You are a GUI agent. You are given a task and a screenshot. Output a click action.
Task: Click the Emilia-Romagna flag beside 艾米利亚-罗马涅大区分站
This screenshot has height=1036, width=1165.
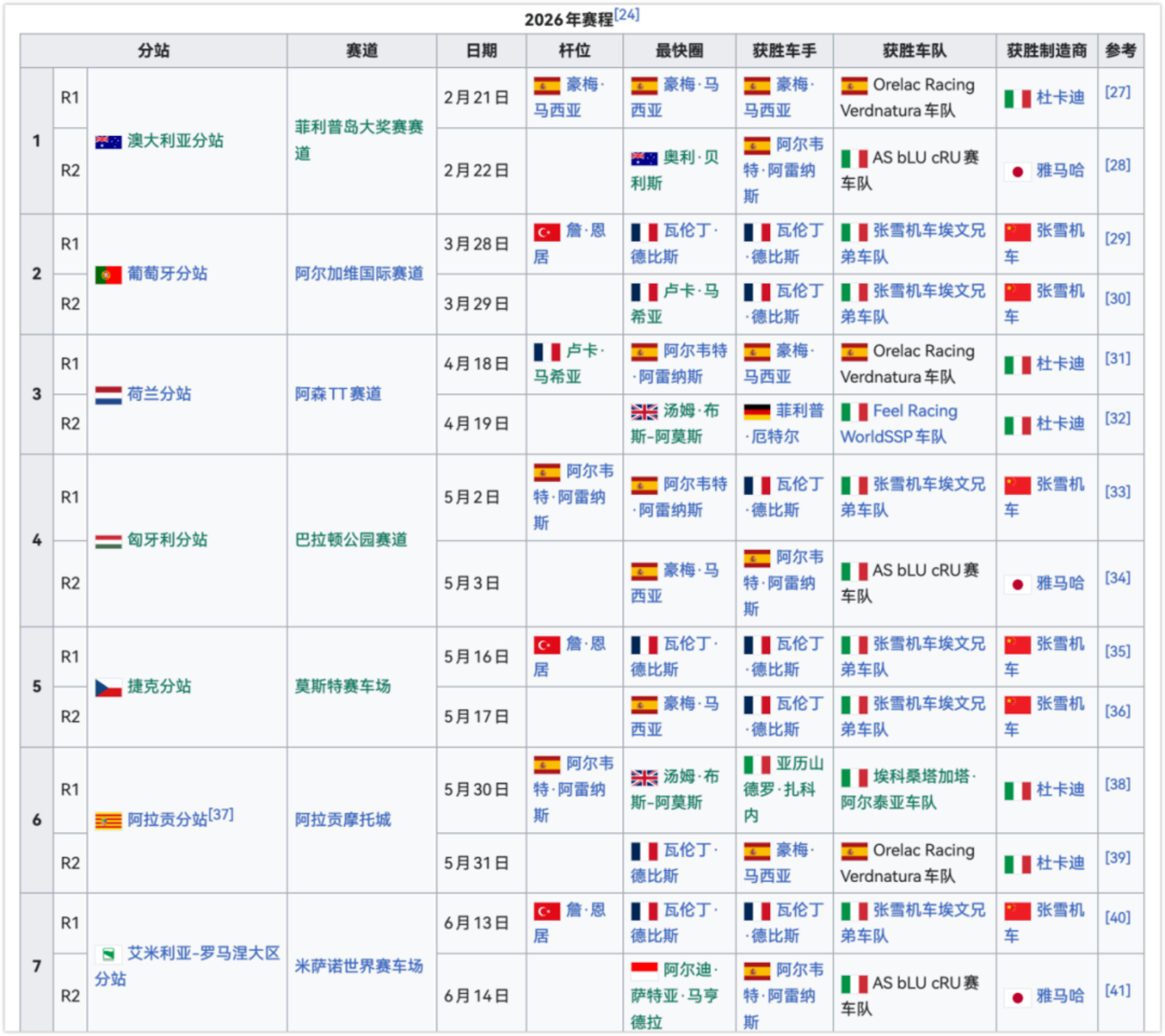click(108, 954)
